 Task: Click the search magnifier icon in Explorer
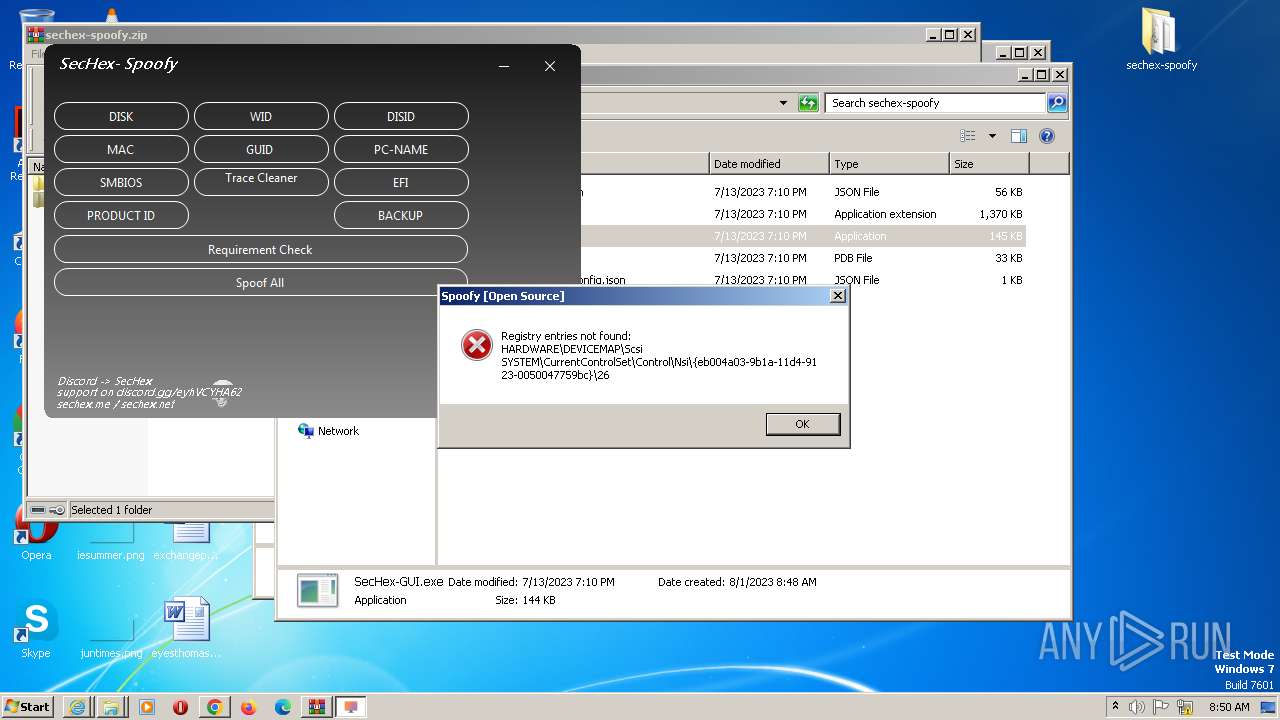(x=1057, y=103)
